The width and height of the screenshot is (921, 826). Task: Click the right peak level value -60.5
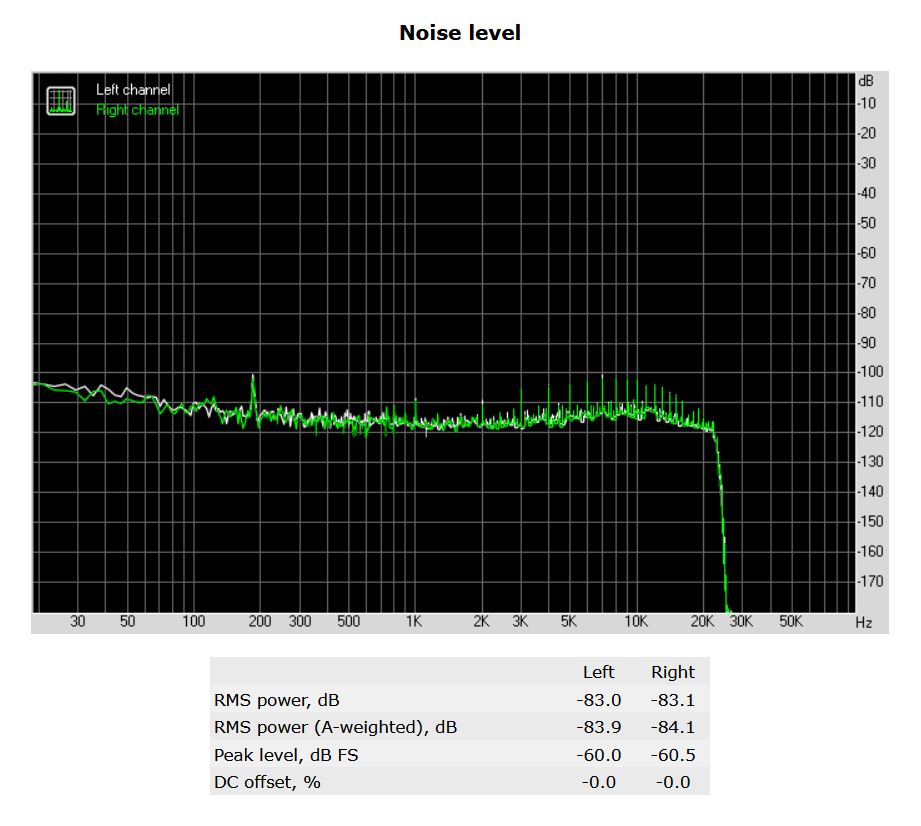673,755
